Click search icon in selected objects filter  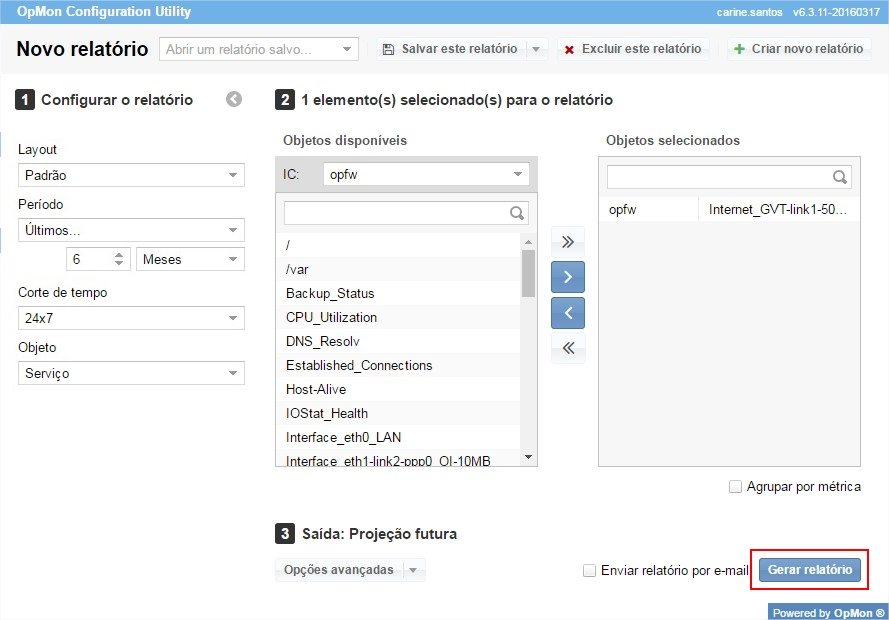(840, 177)
